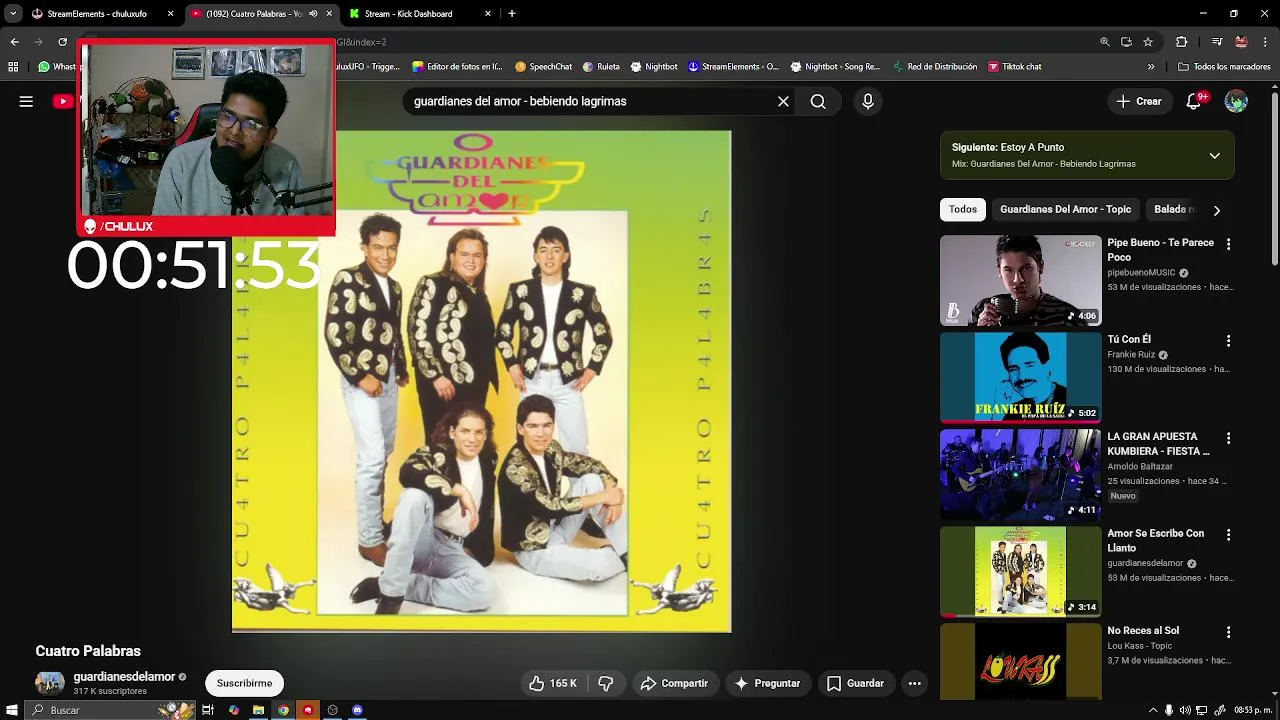Viewport: 1280px width, 720px height.
Task: Run search with the magnifier button
Action: (x=818, y=101)
